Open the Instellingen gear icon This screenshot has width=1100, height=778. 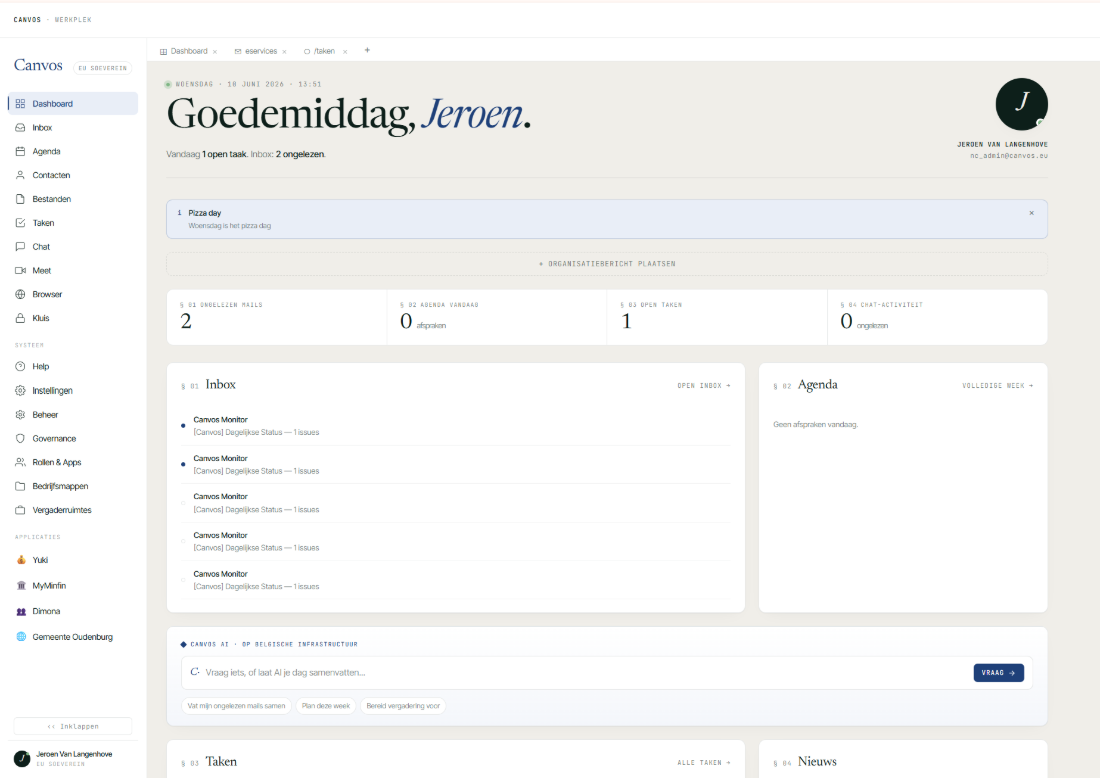point(20,391)
